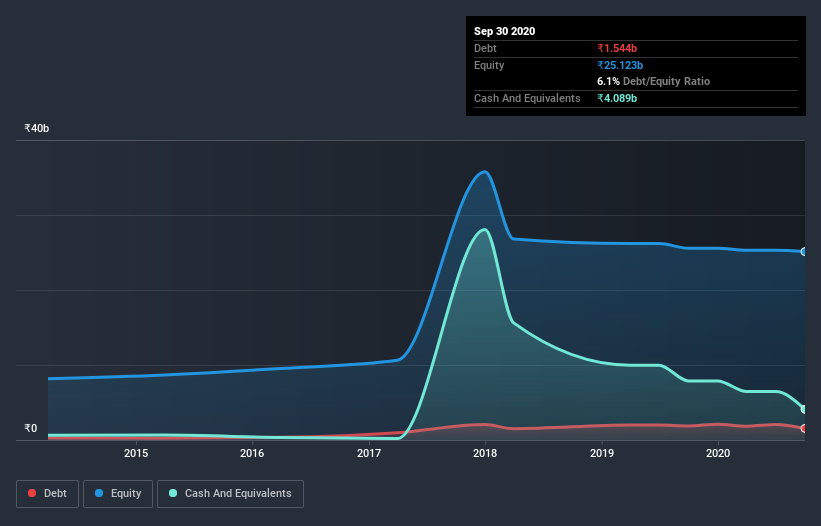Click the 2016 x-axis label
821x526 pixels.
(252, 453)
